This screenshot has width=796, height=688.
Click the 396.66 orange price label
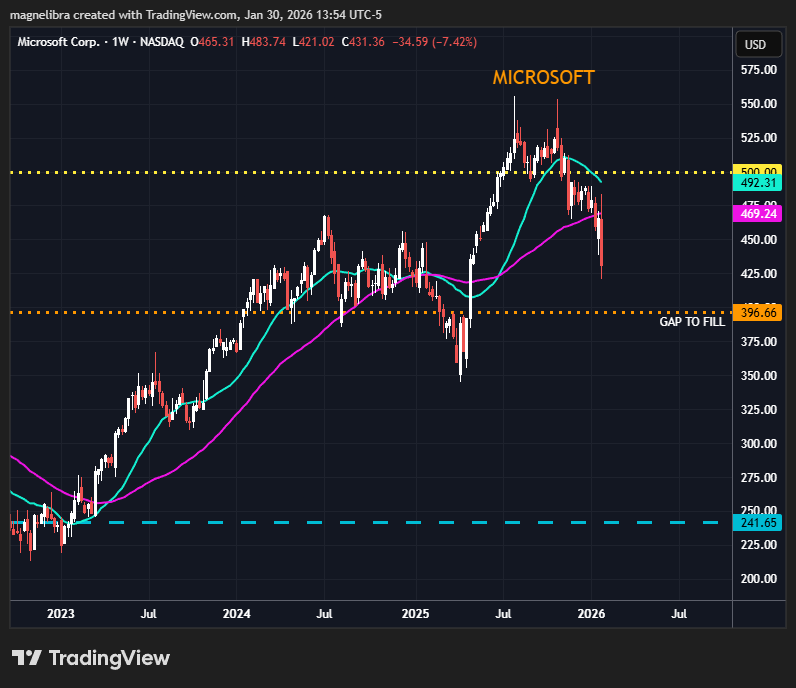(x=757, y=313)
